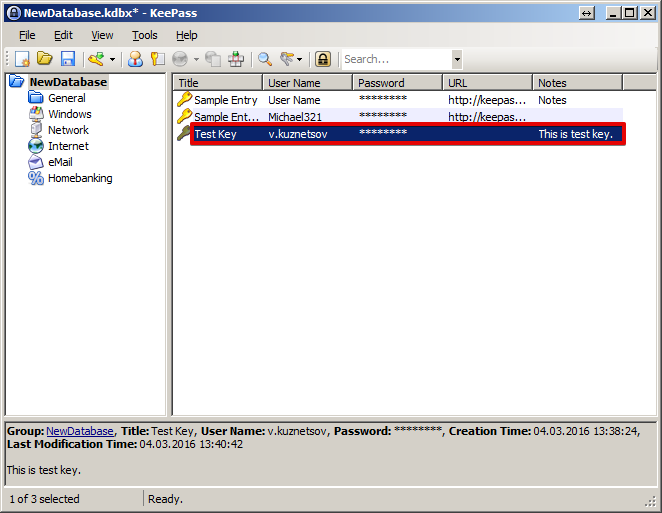Click the Add Entry key icon
The image size is (662, 513).
click(x=96, y=59)
